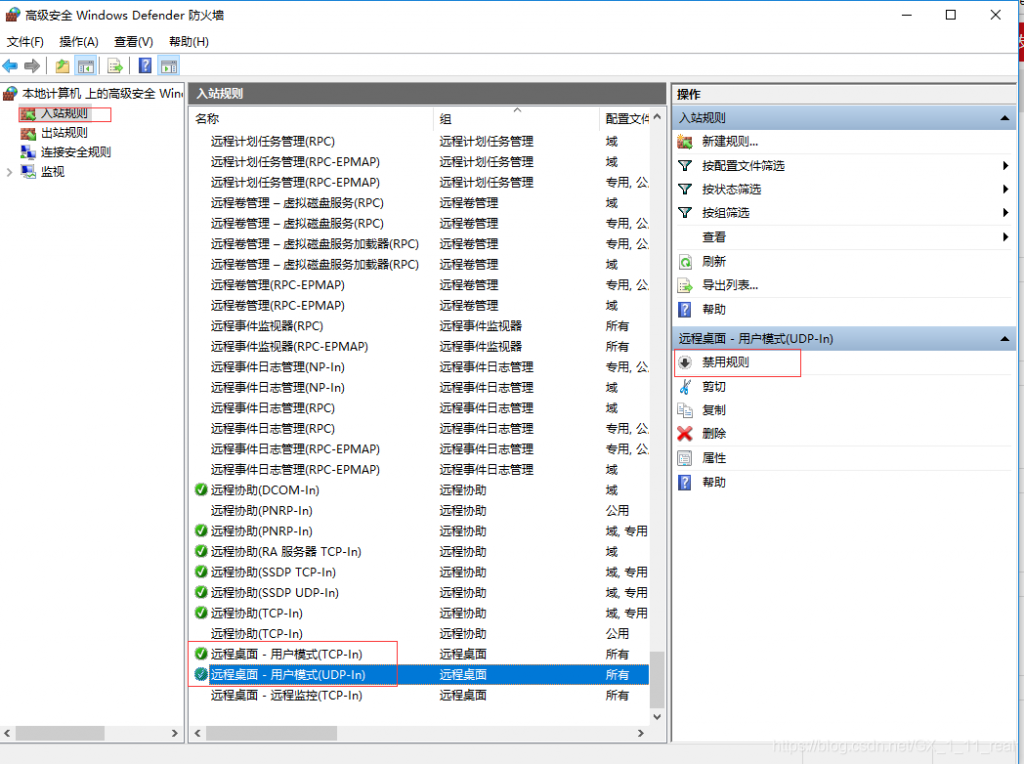Image resolution: width=1024 pixels, height=764 pixels.
Task: Click the 导出列表 icon in actions pane
Action: point(685,285)
